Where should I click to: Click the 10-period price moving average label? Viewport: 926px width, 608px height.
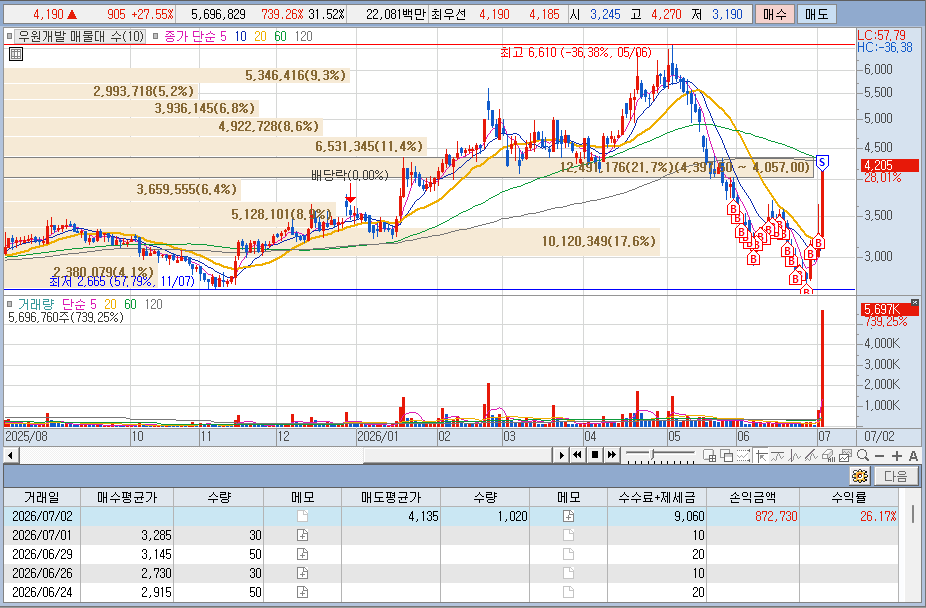(x=240, y=37)
